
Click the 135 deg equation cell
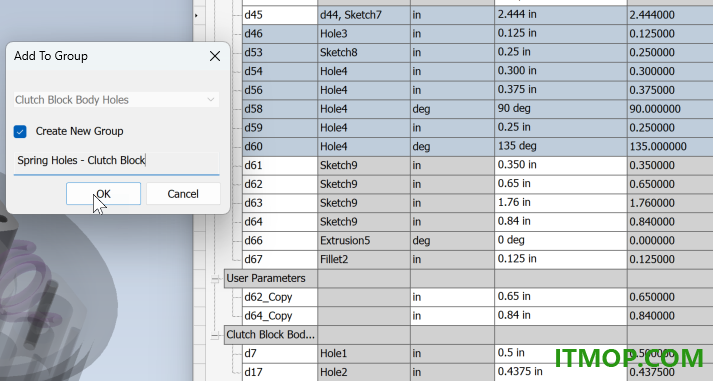pos(561,146)
